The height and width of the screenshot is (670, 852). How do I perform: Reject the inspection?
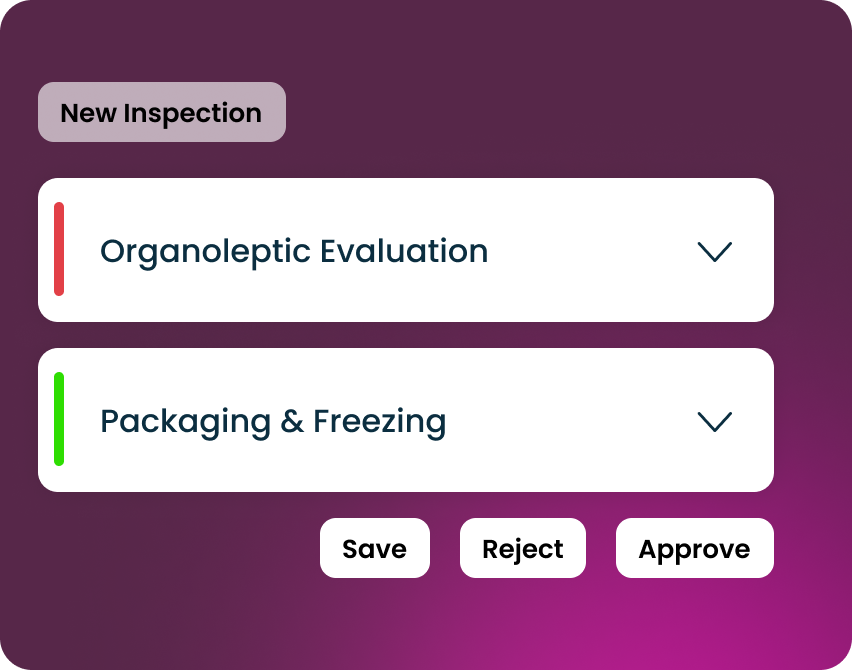522,548
